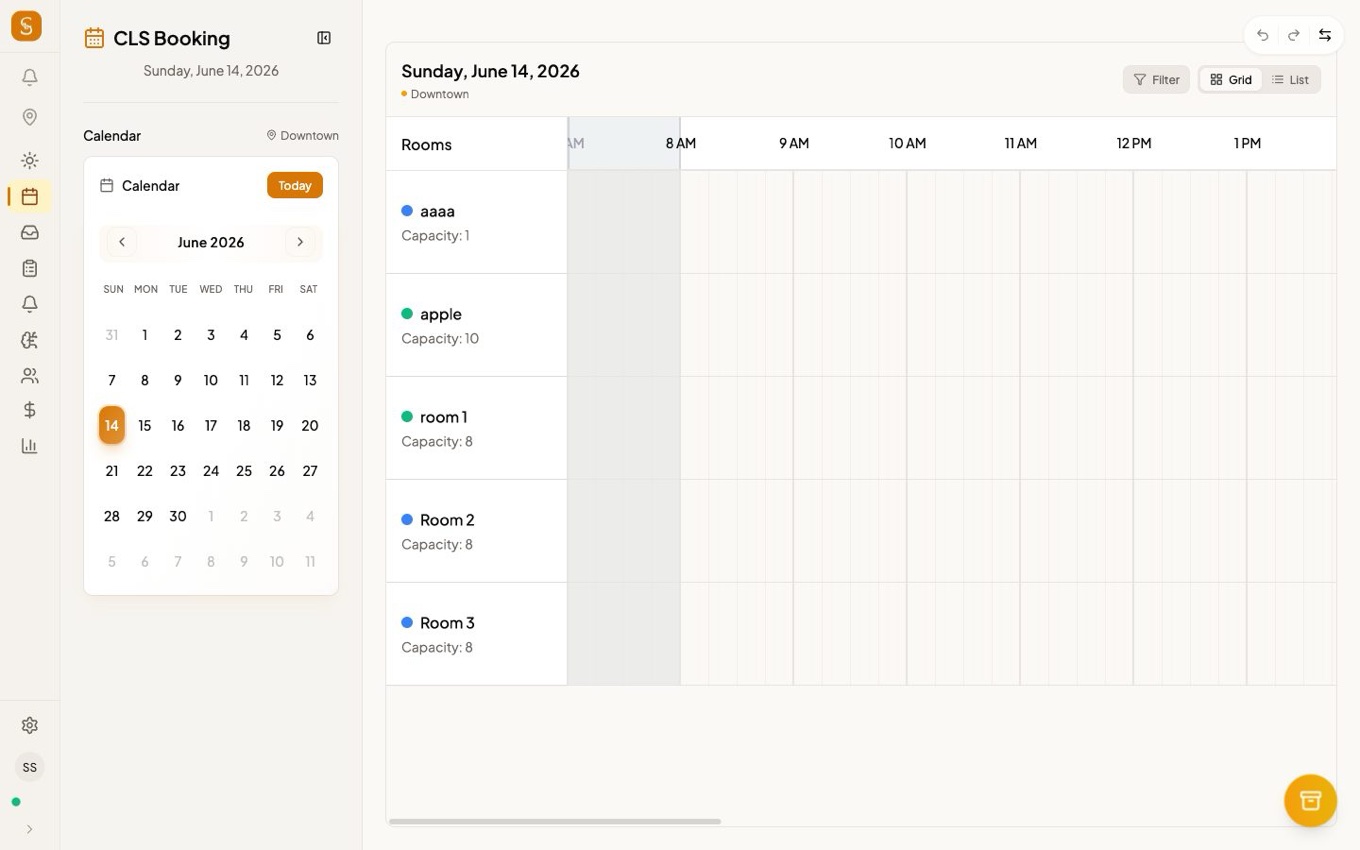
Task: Click the Filter button
Action: (x=1156, y=80)
